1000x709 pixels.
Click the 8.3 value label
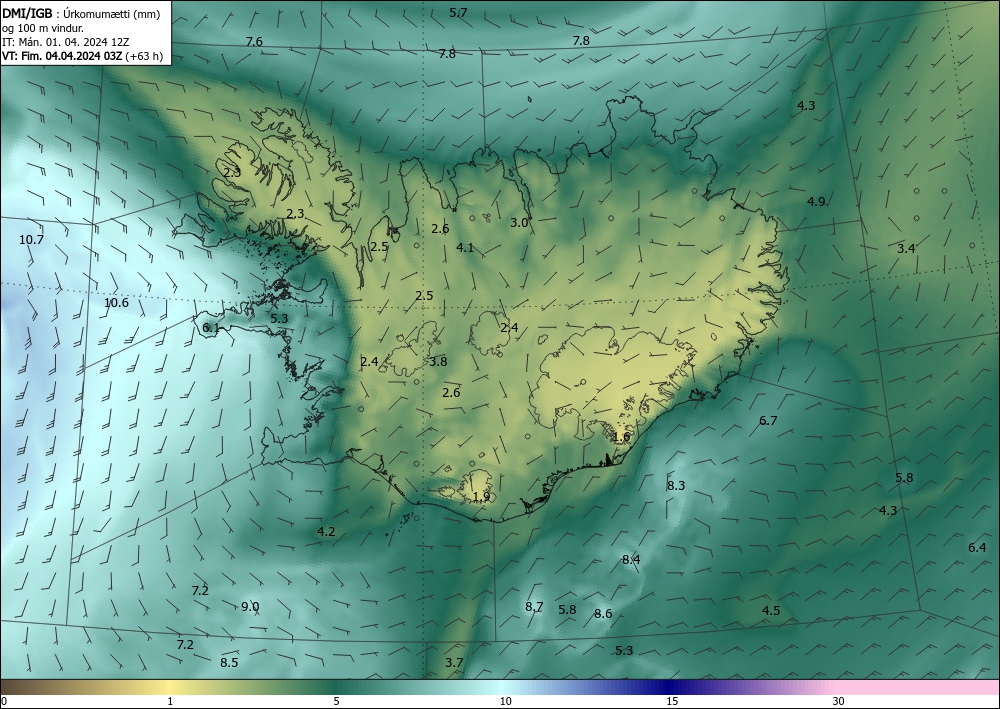(676, 486)
